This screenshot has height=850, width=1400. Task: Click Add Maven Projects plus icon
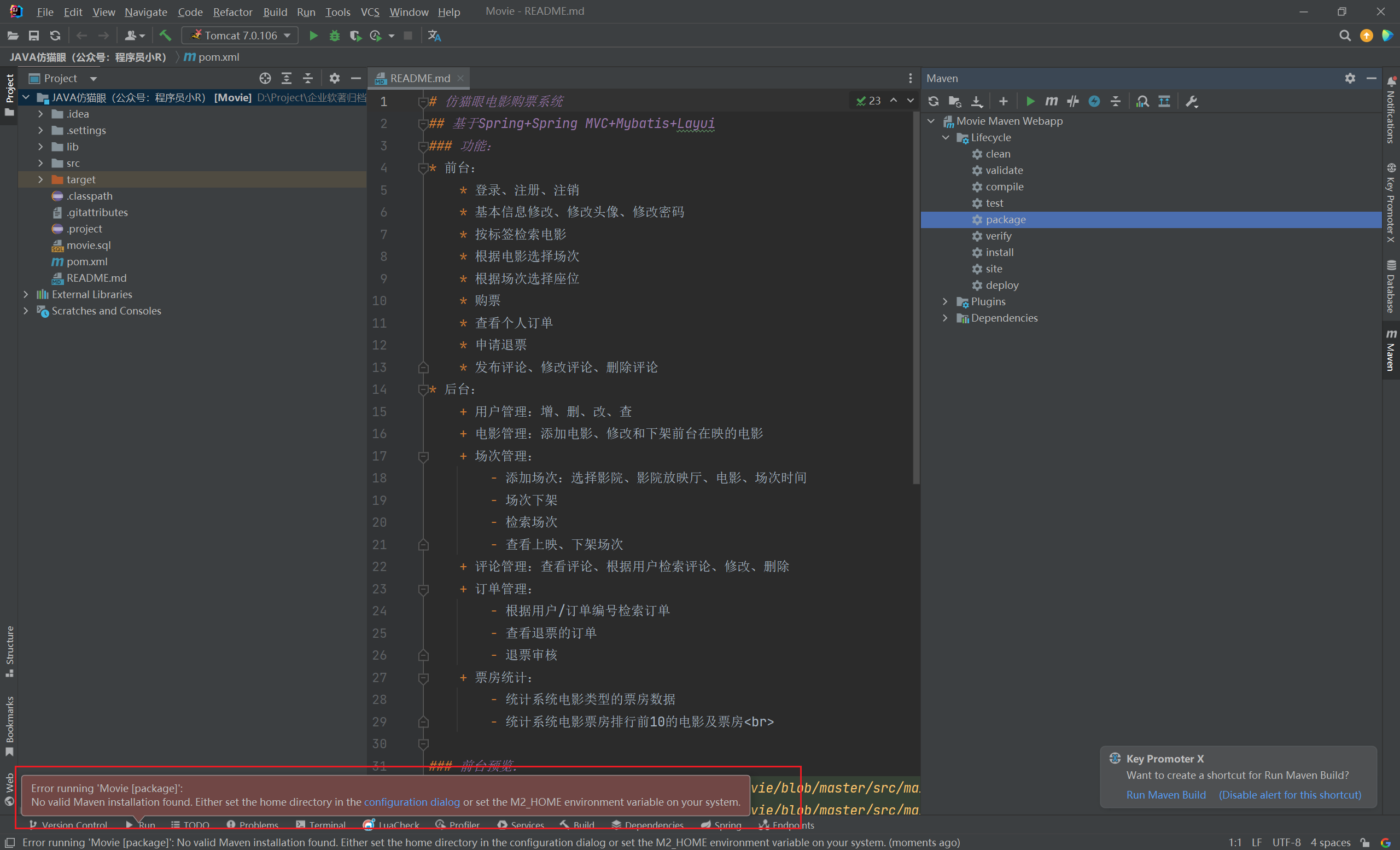tap(1003, 101)
